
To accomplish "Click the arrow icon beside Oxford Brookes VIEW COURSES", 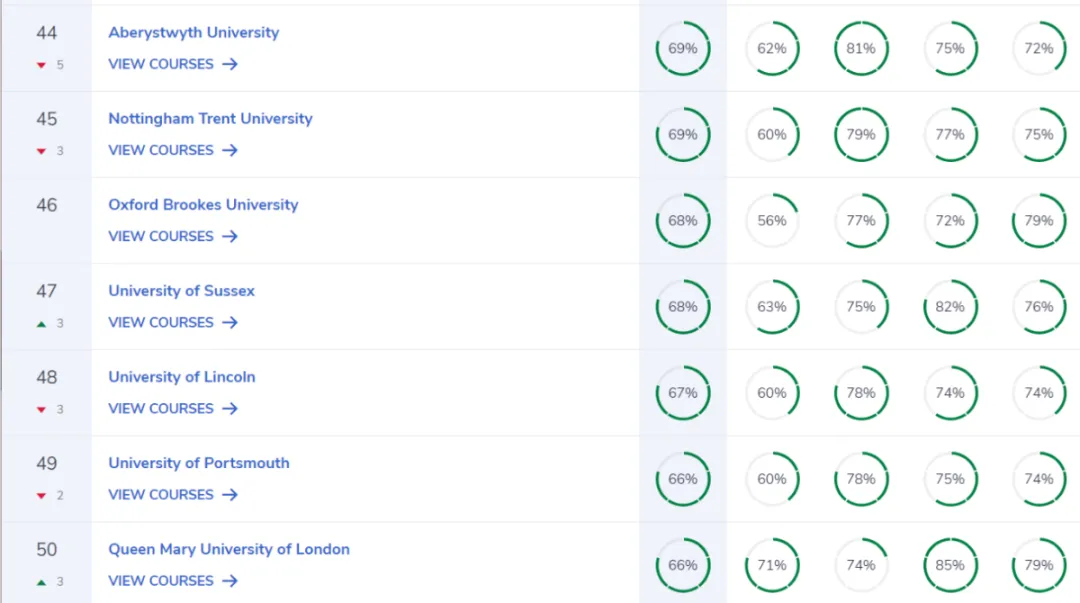I will [x=230, y=236].
